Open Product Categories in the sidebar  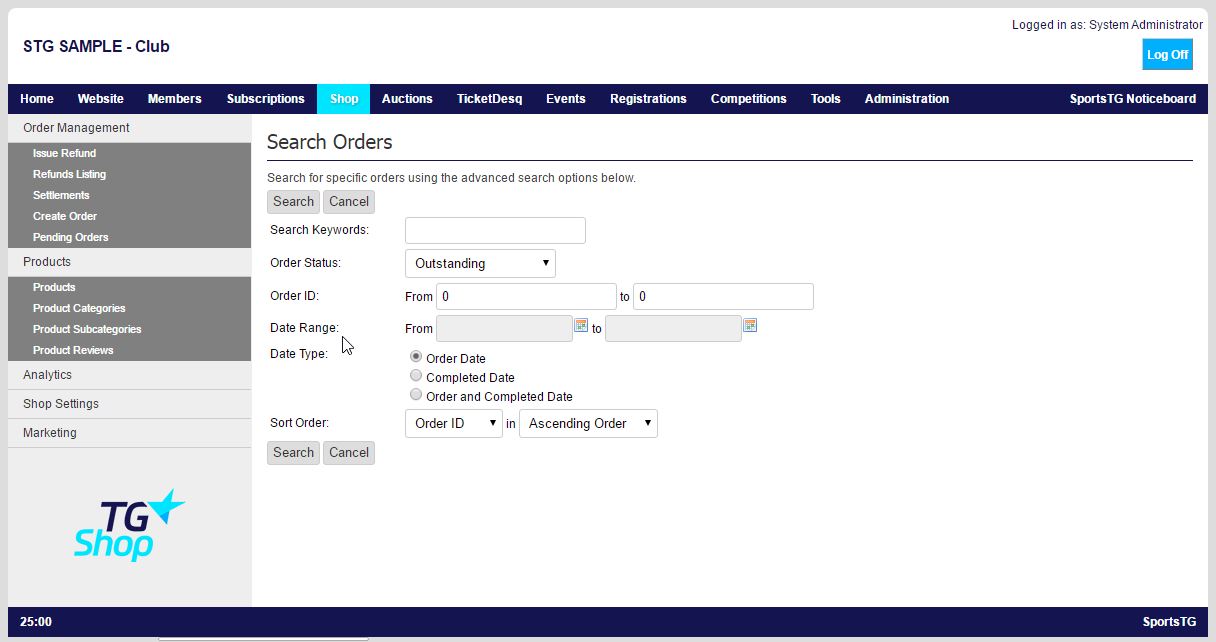pyautogui.click(x=79, y=308)
